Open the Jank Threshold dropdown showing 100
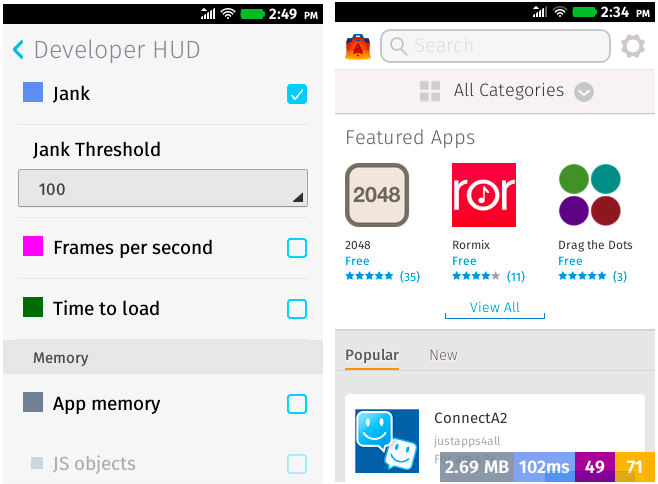Screen dimensions: 658x484 (x=163, y=188)
